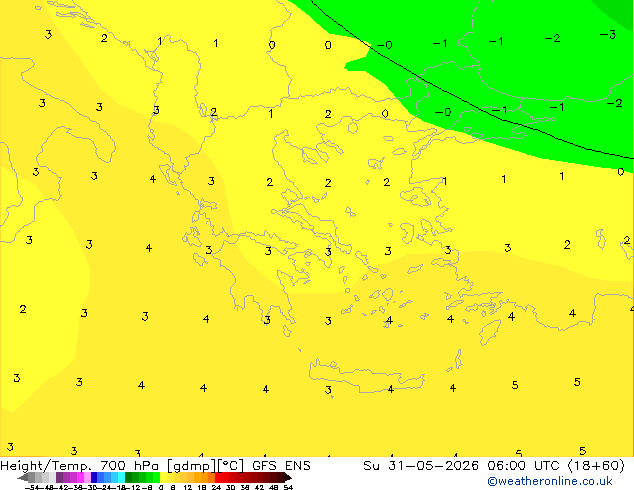
Task: Click the "[°C]" unit label
Action: 230,466
